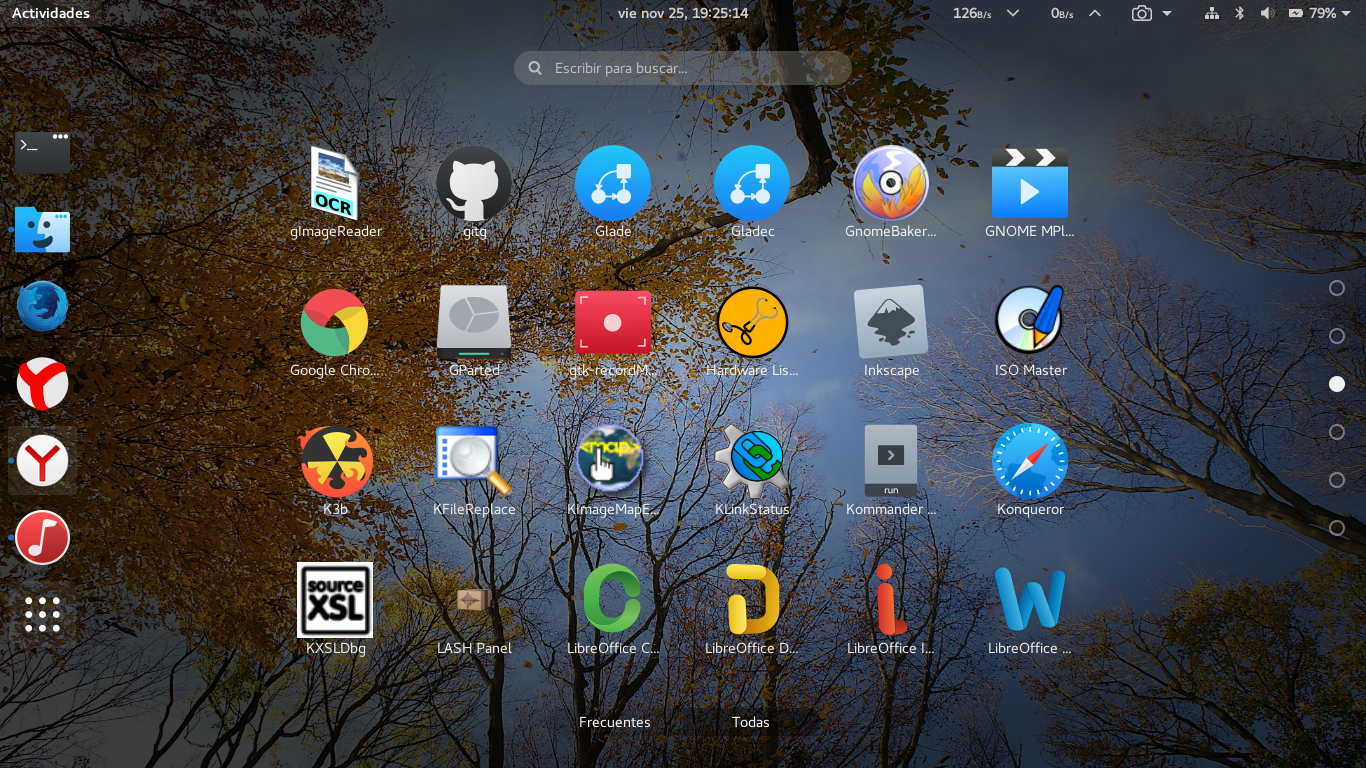Select the current third page indicator
The width and height of the screenshot is (1366, 768).
tap(1337, 384)
